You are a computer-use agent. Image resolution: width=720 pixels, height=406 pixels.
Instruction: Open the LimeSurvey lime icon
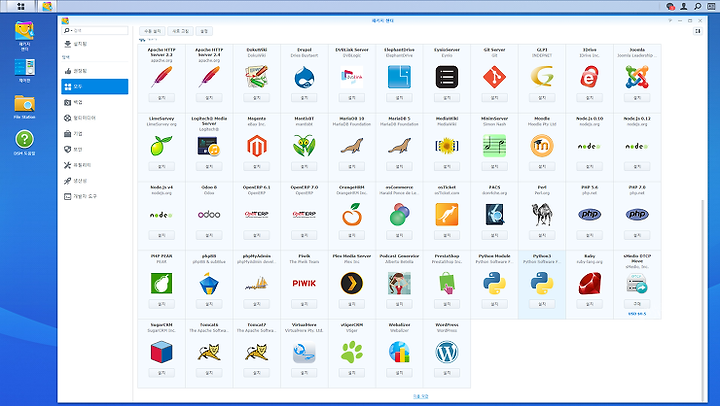point(162,146)
